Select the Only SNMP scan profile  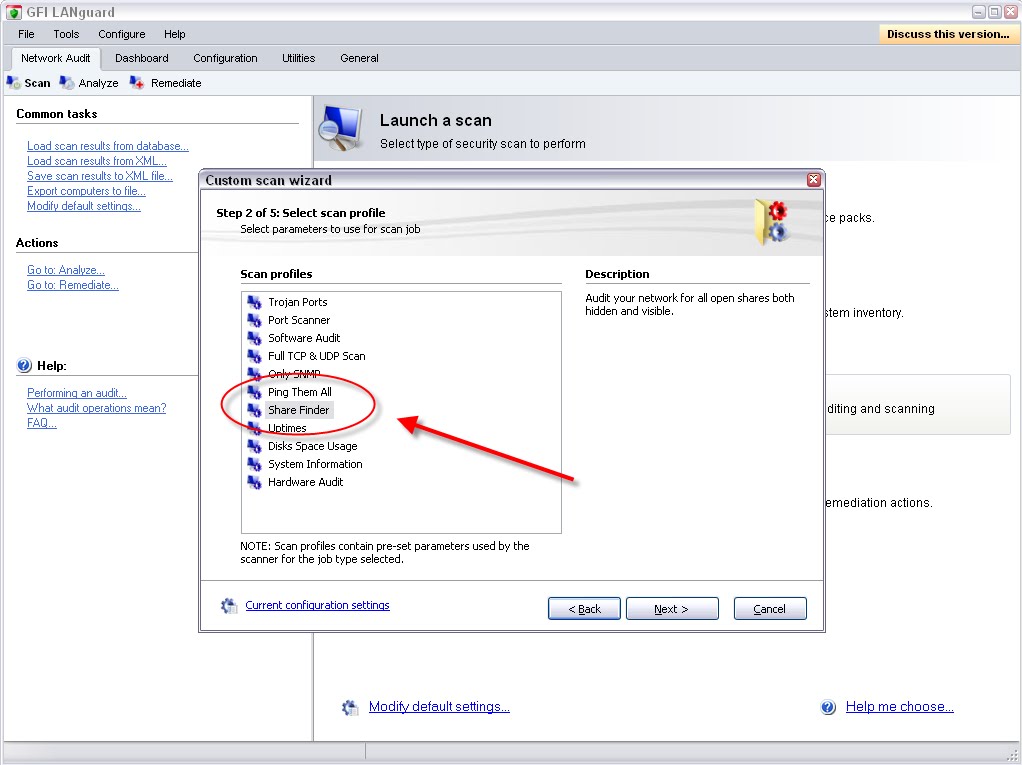tap(294, 374)
